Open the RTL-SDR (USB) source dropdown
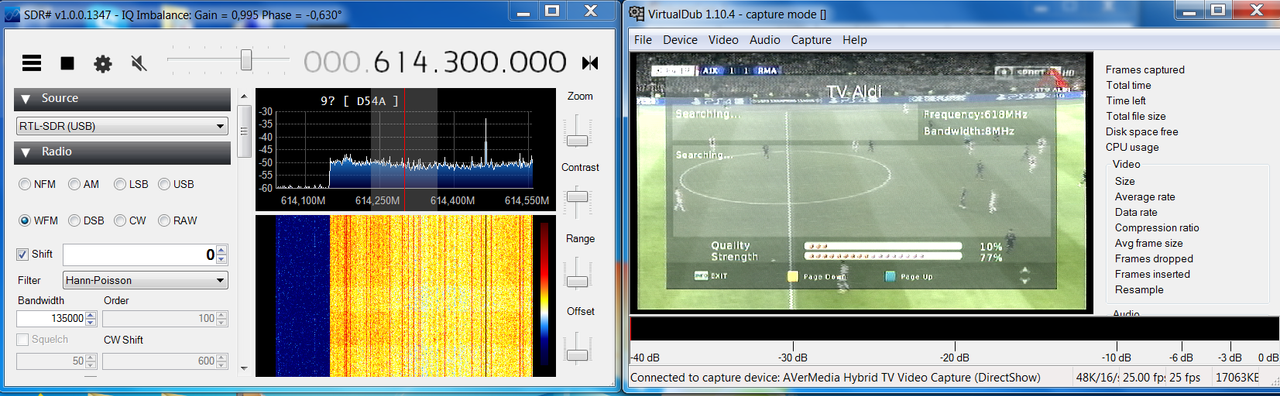The image size is (1280, 396). (x=123, y=126)
